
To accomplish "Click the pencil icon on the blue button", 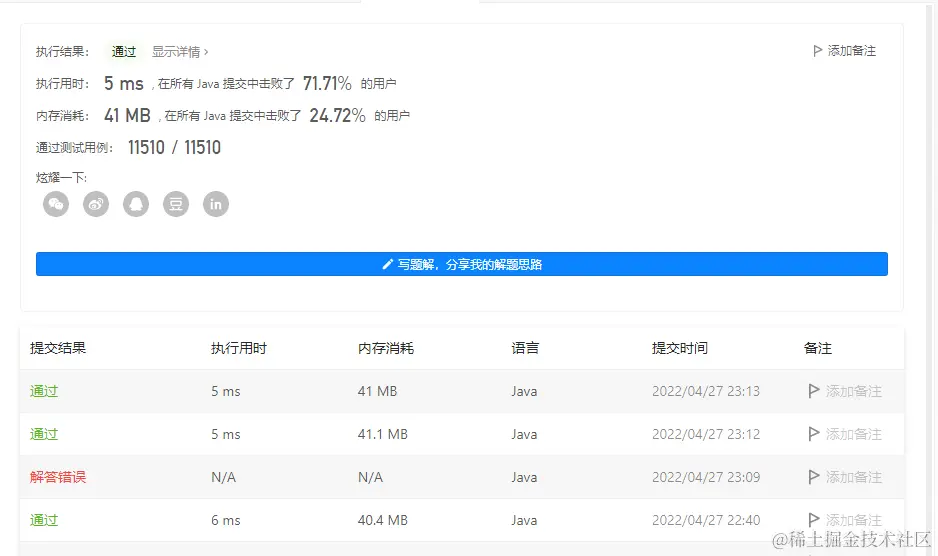I will click(x=388, y=264).
